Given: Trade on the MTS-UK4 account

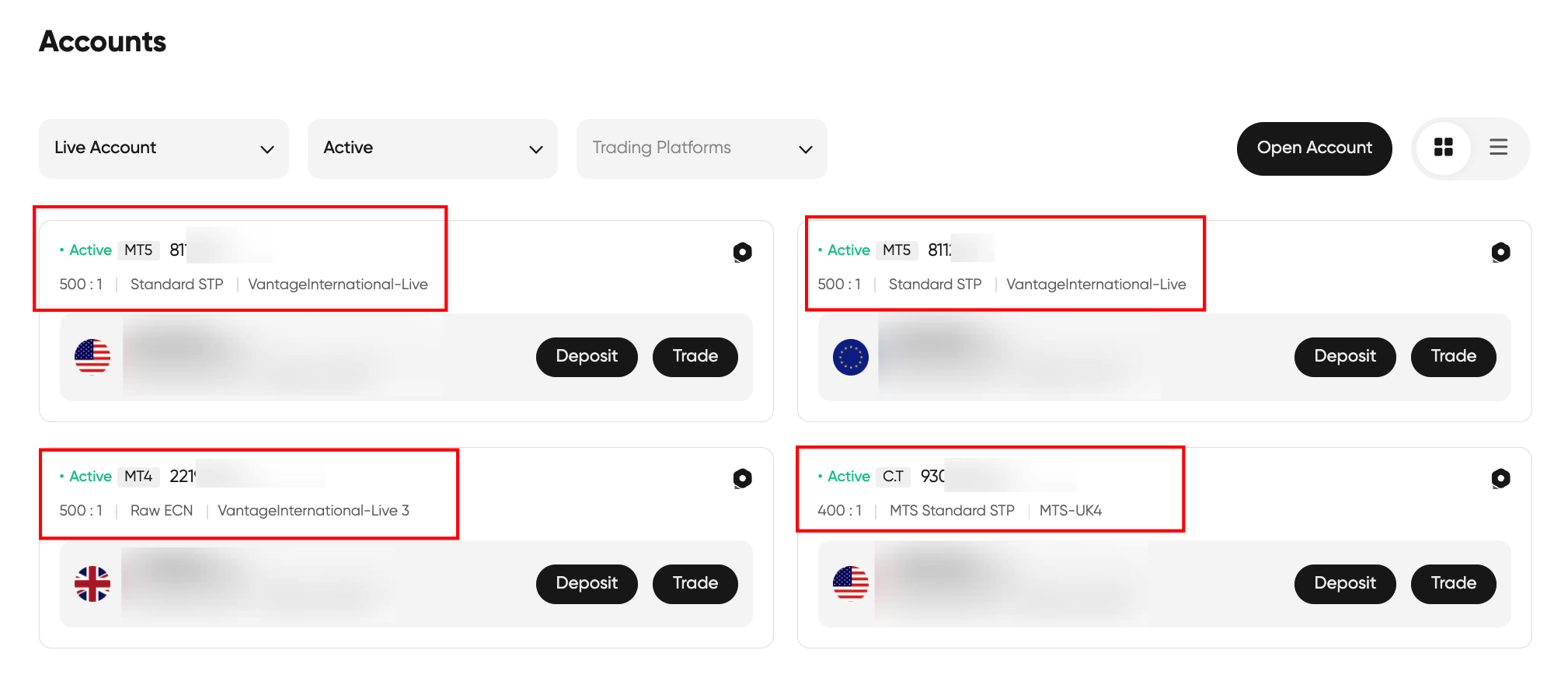Looking at the screenshot, I should click(x=1454, y=584).
